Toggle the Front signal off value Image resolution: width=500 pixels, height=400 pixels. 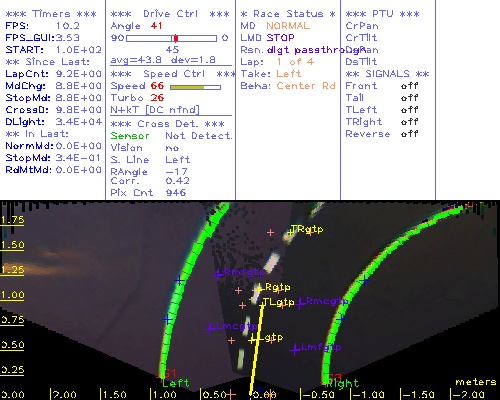[x=409, y=86]
